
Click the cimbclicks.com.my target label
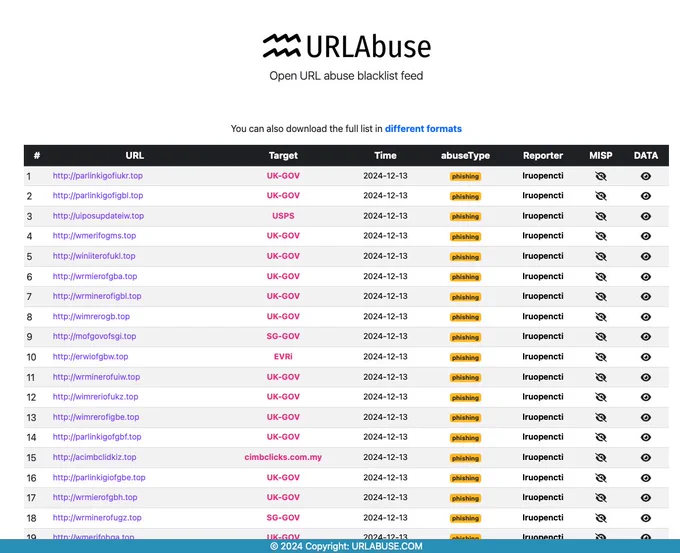click(x=283, y=457)
